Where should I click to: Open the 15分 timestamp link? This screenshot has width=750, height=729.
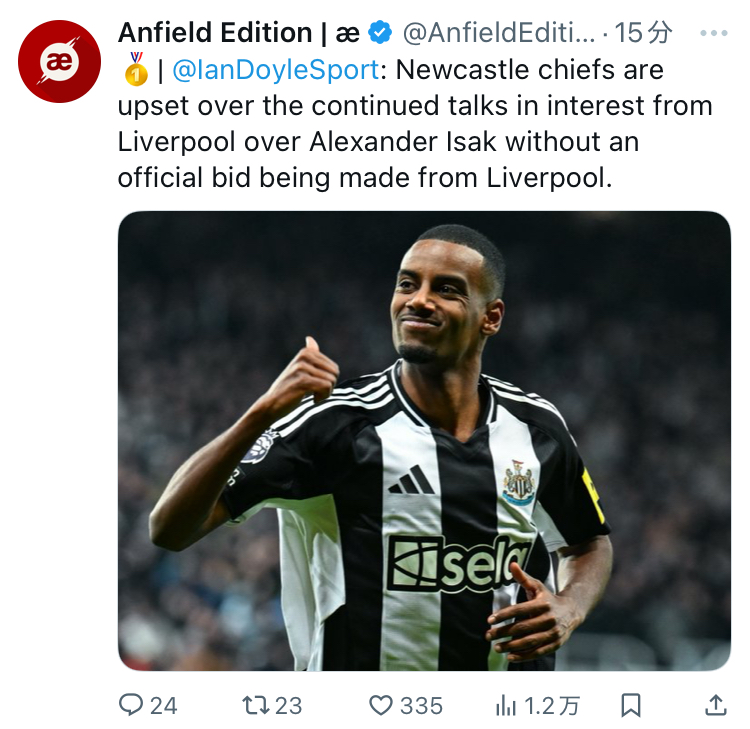click(643, 33)
